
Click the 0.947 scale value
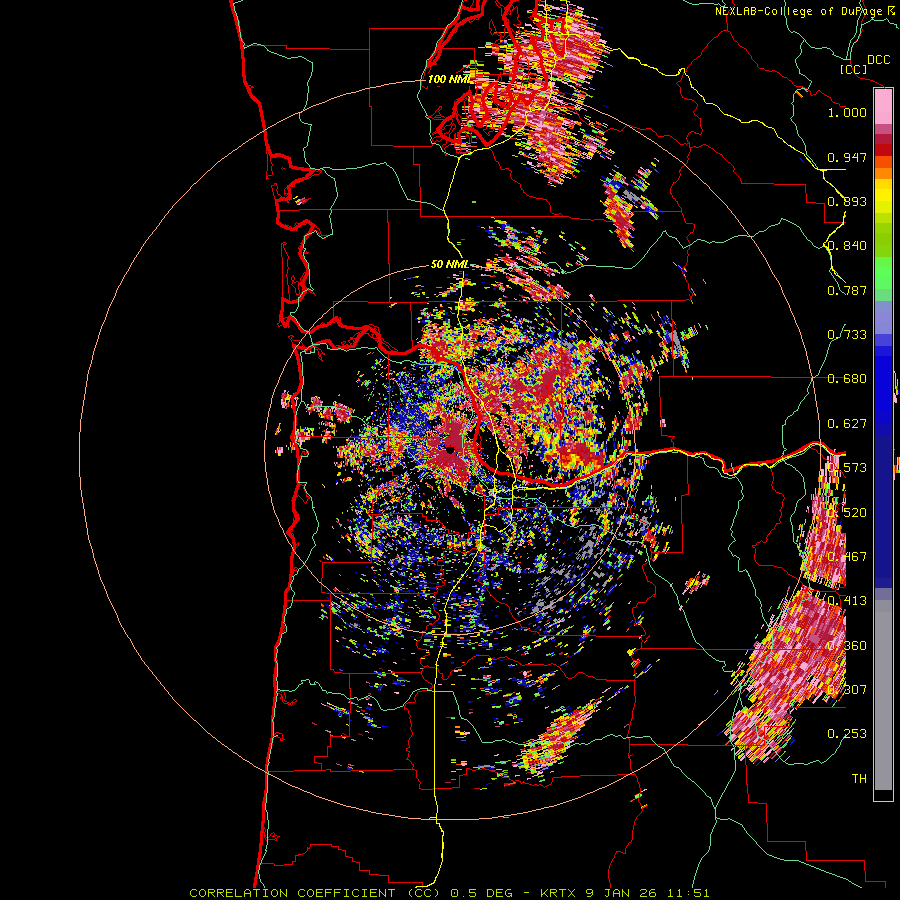pos(847,157)
